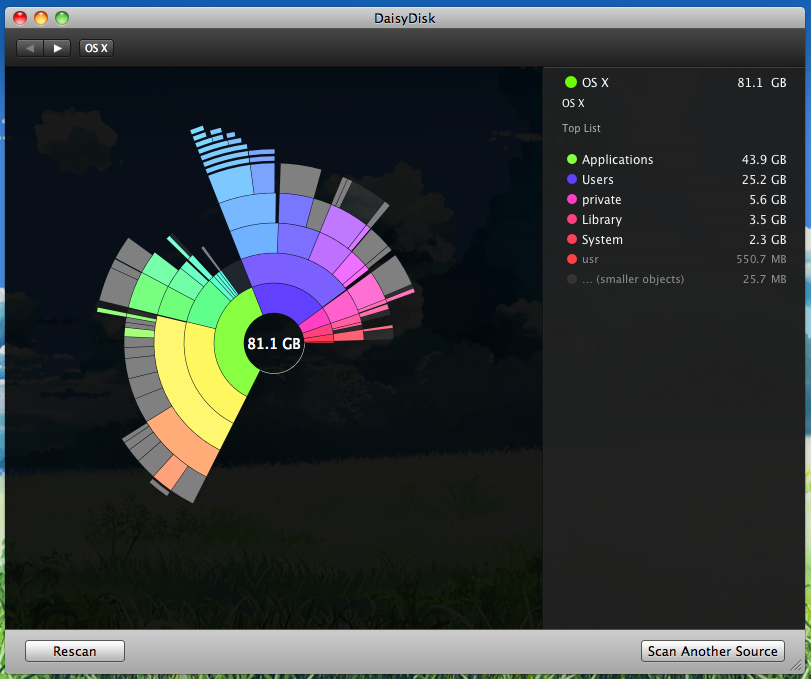Zoom DaisyDisk with the green window button

click(62, 18)
